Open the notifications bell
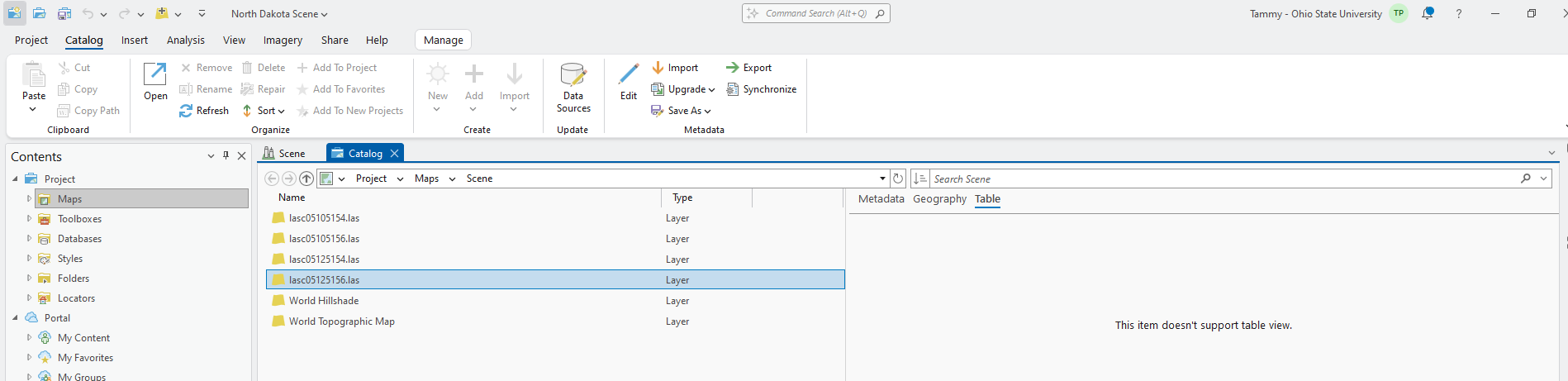This screenshot has height=381, width=1568. (1428, 13)
